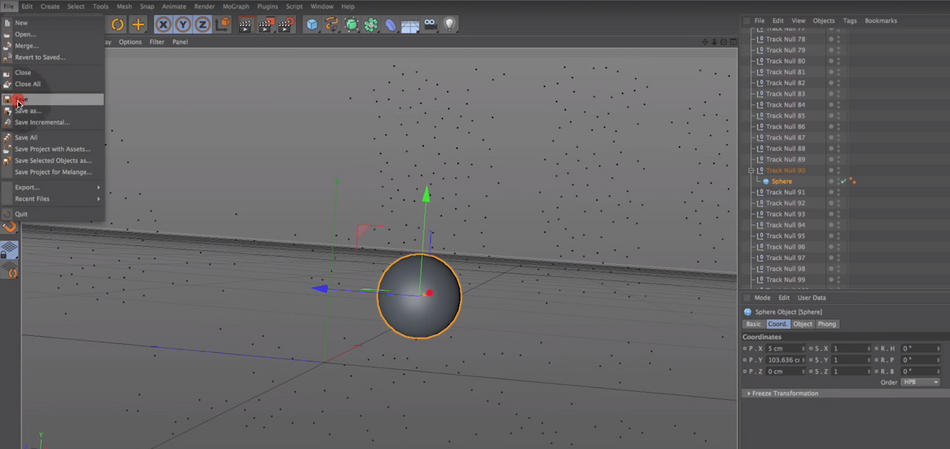Click the P.Y position input field

(786, 360)
